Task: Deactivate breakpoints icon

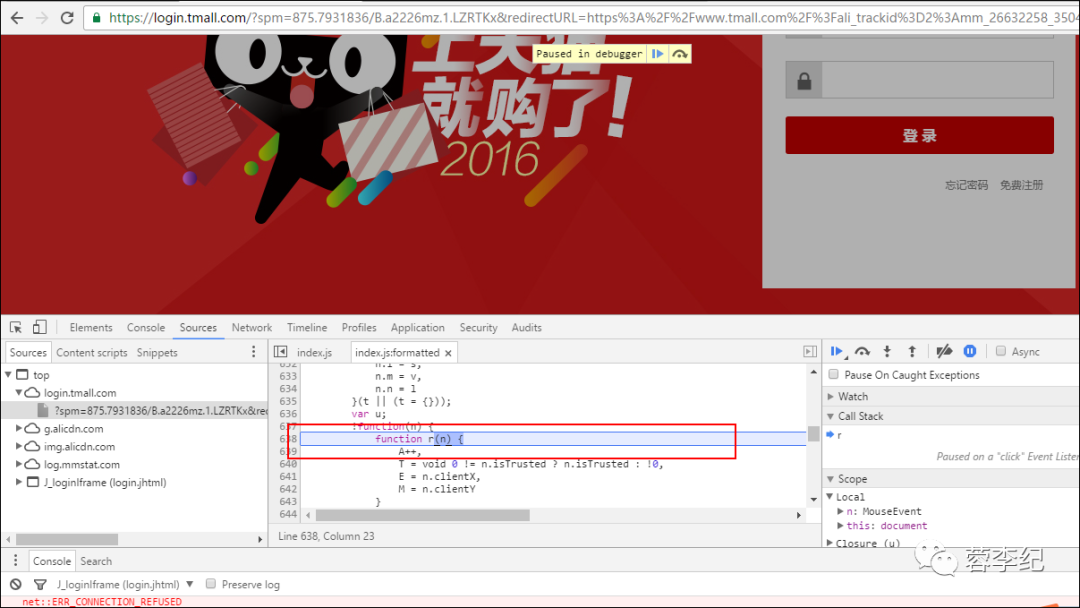Action: click(x=944, y=351)
